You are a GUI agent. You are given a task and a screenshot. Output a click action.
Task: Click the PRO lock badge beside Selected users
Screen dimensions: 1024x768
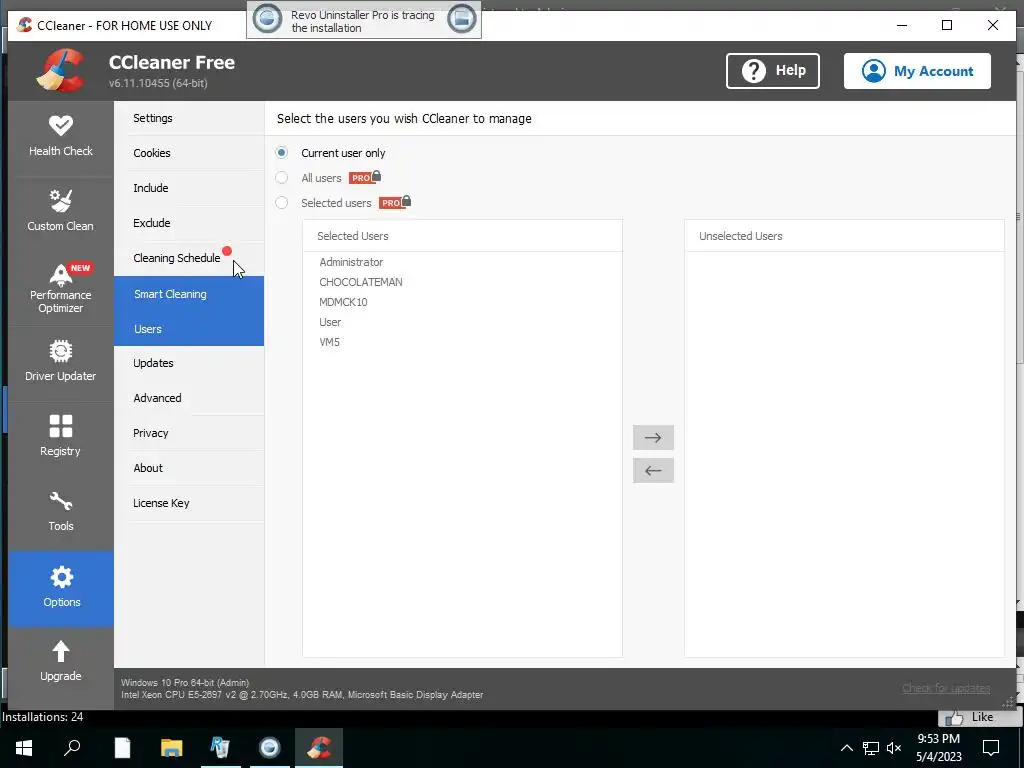(x=395, y=202)
